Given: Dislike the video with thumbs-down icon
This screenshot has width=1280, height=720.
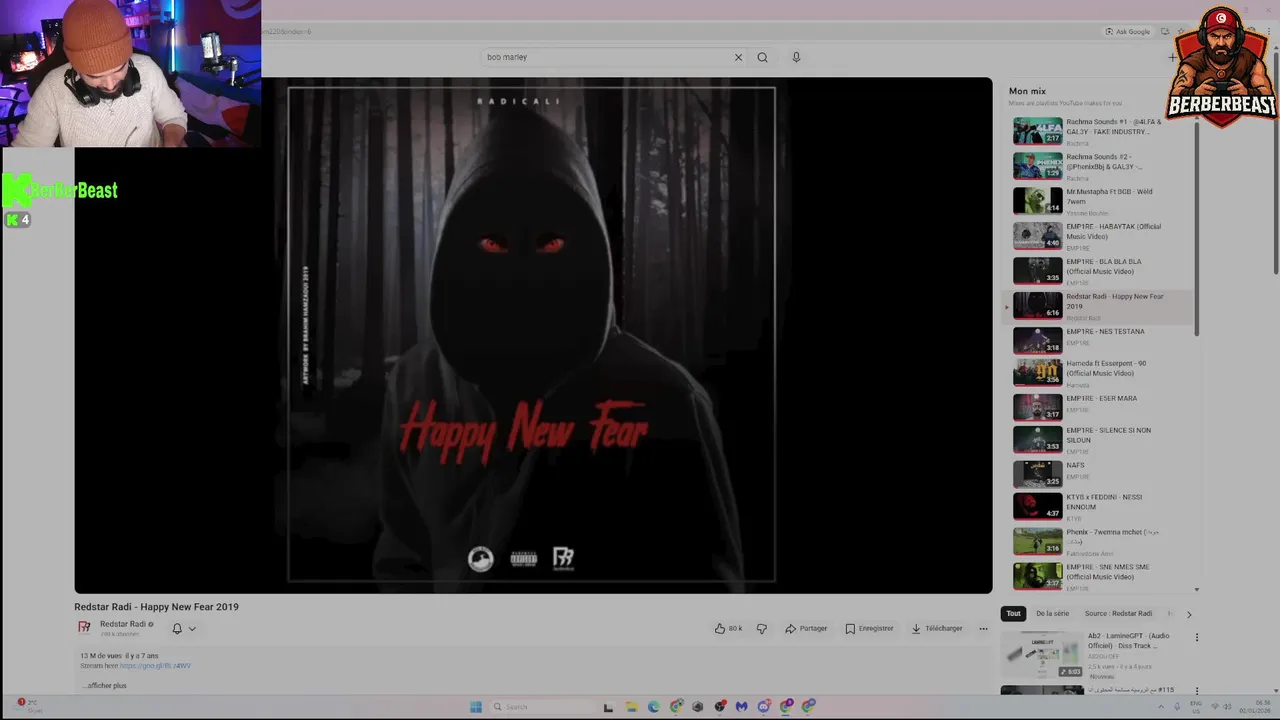Looking at the screenshot, I should coord(761,629).
